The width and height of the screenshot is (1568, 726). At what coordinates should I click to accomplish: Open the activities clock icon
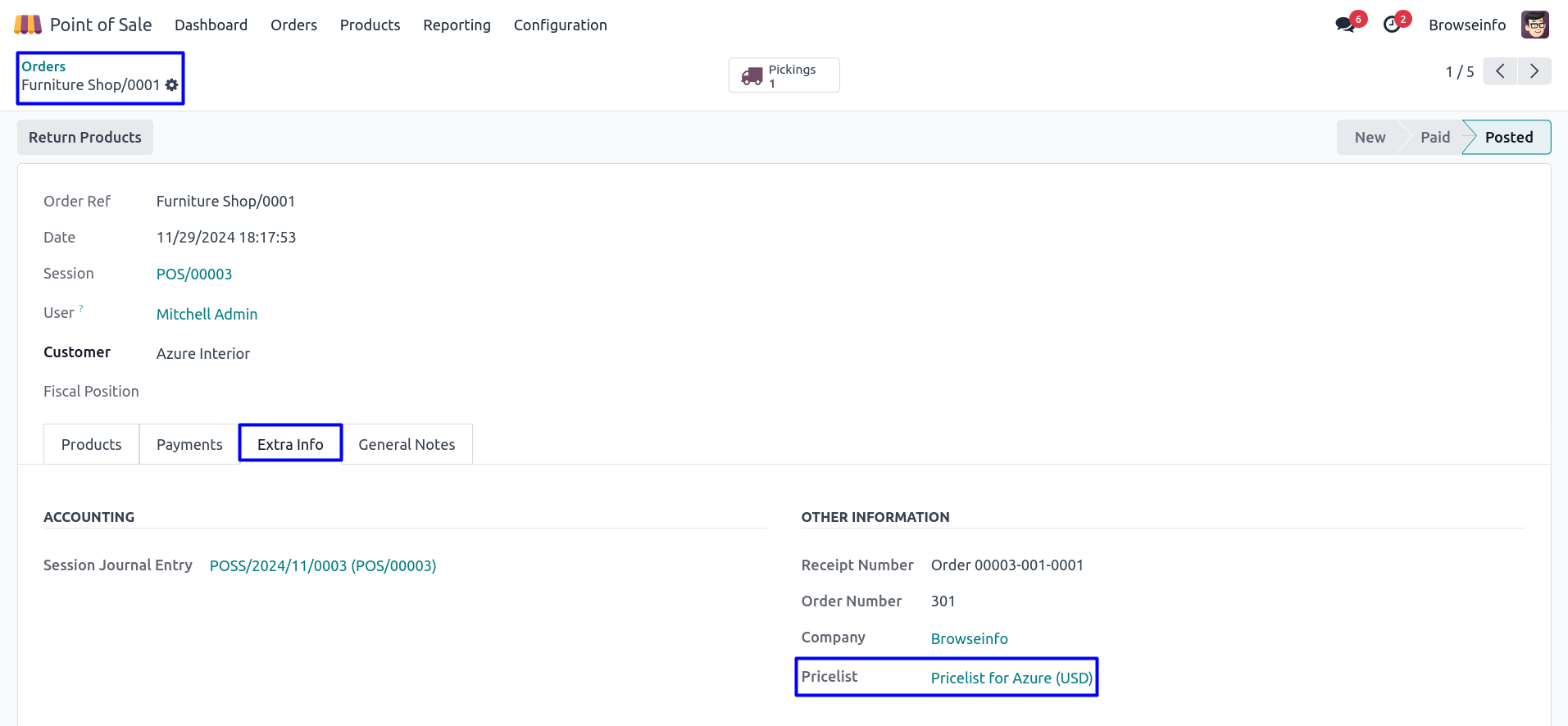click(1391, 25)
